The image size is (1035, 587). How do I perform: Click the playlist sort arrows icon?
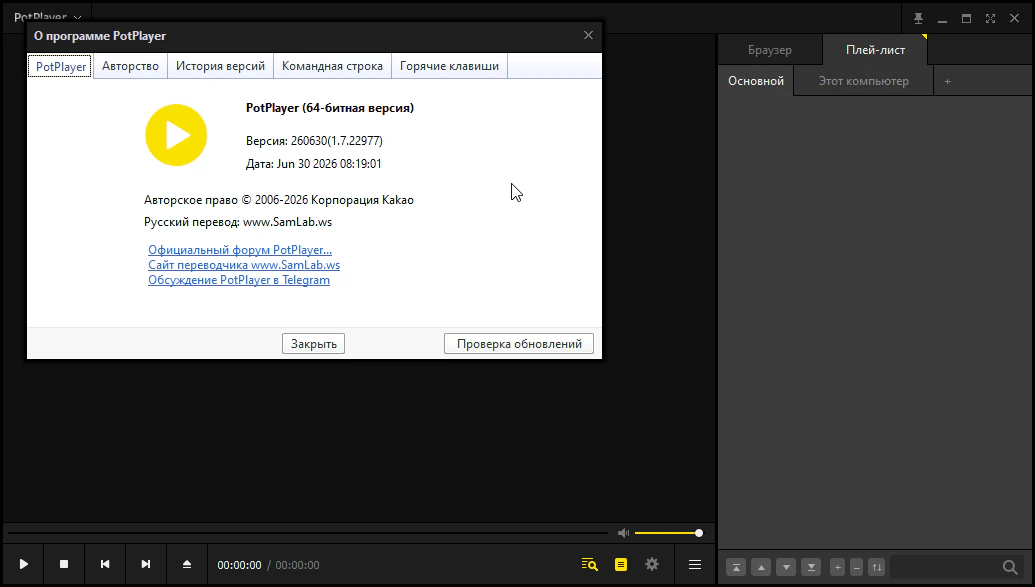pos(877,567)
